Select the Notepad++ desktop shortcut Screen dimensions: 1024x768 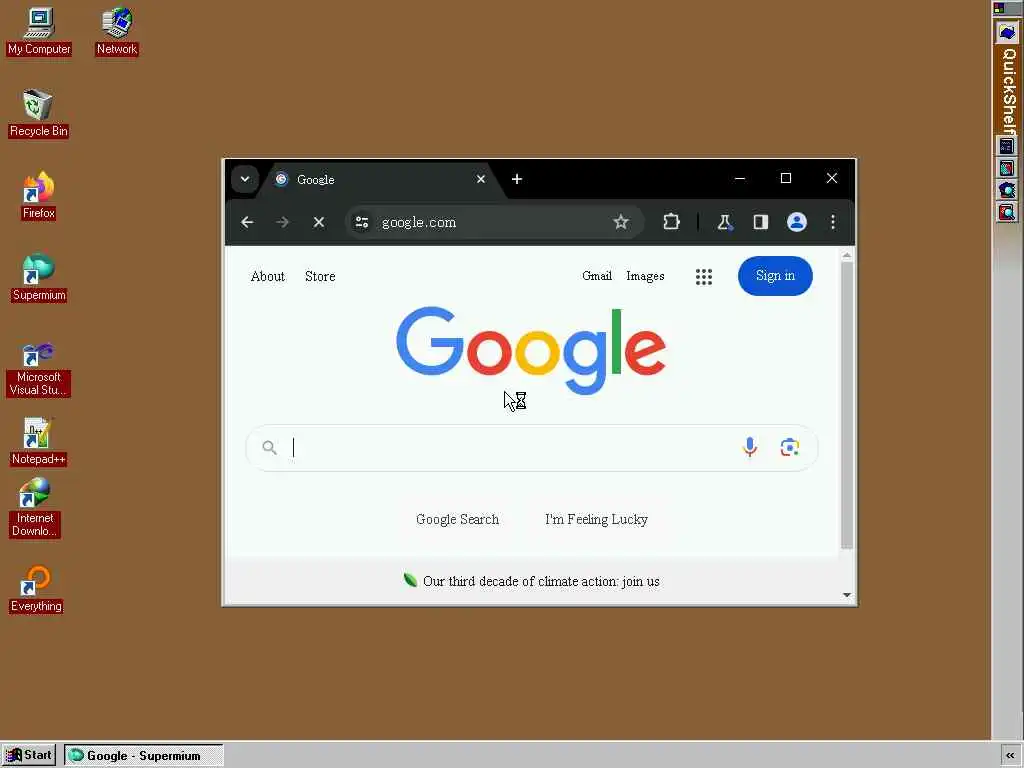point(38,441)
